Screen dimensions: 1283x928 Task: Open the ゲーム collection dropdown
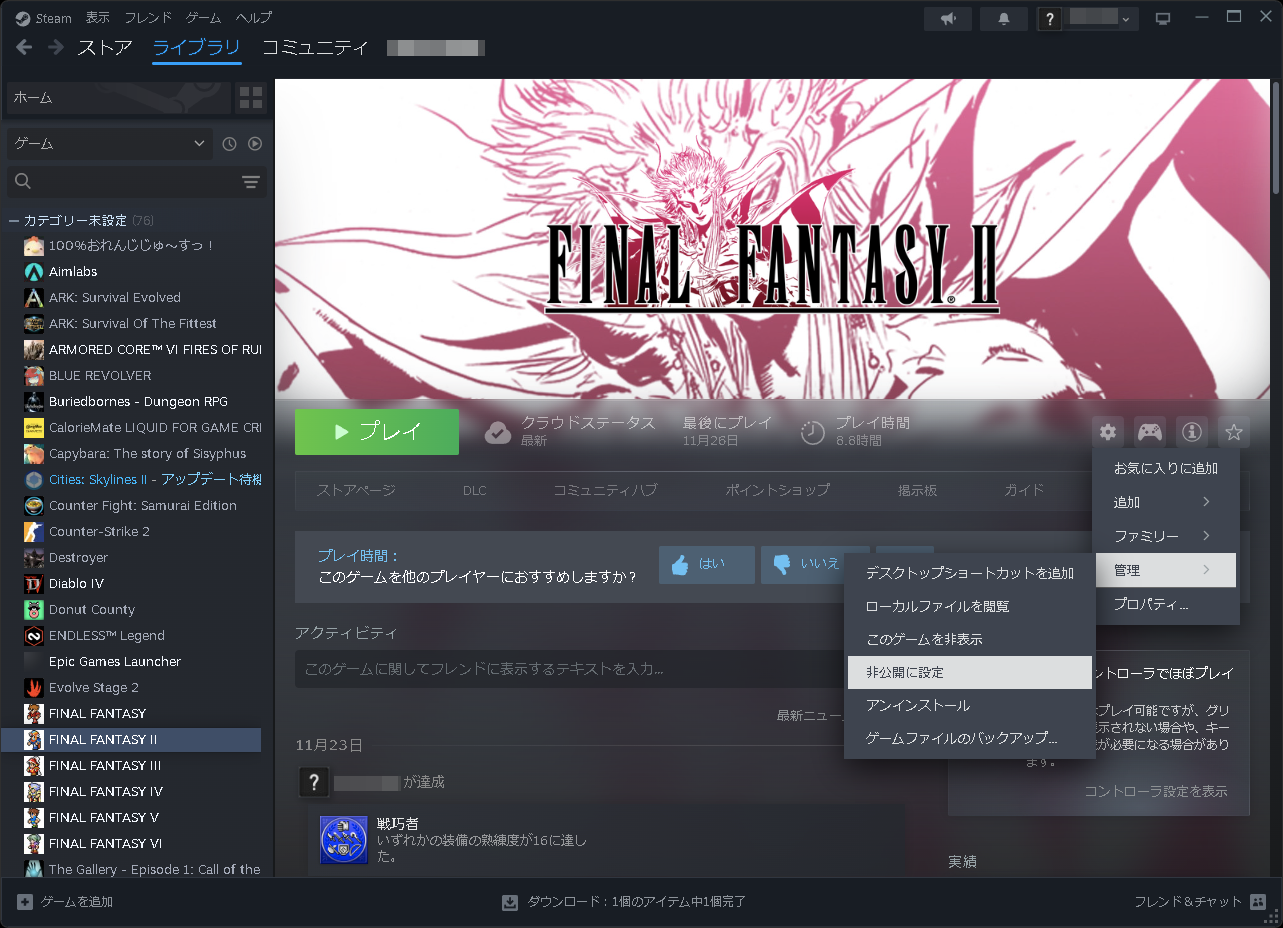[x=108, y=143]
